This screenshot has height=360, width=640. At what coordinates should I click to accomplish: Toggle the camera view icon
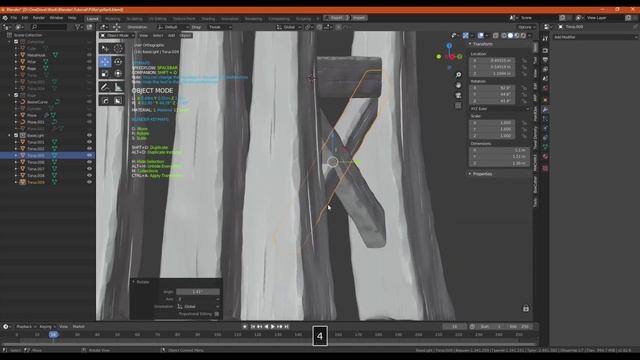(458, 96)
